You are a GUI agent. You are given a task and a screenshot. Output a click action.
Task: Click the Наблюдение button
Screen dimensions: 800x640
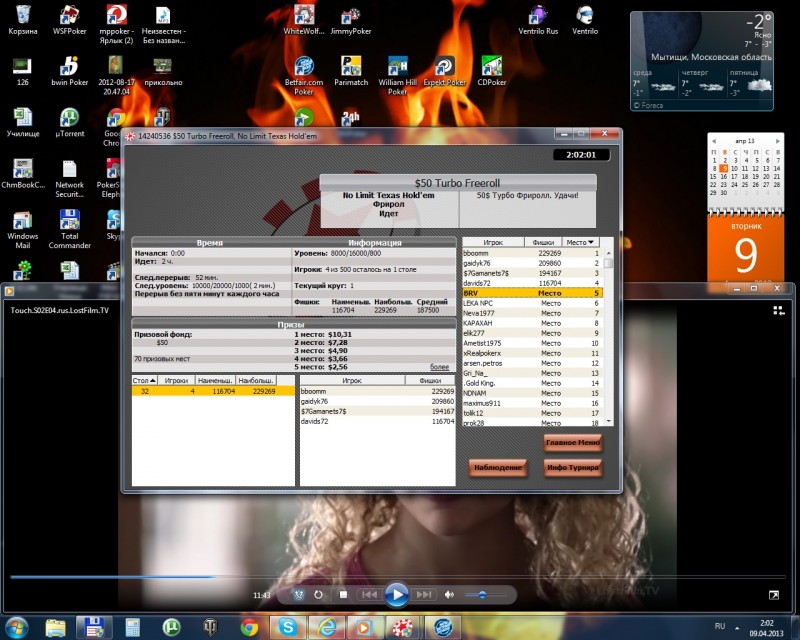(x=497, y=467)
